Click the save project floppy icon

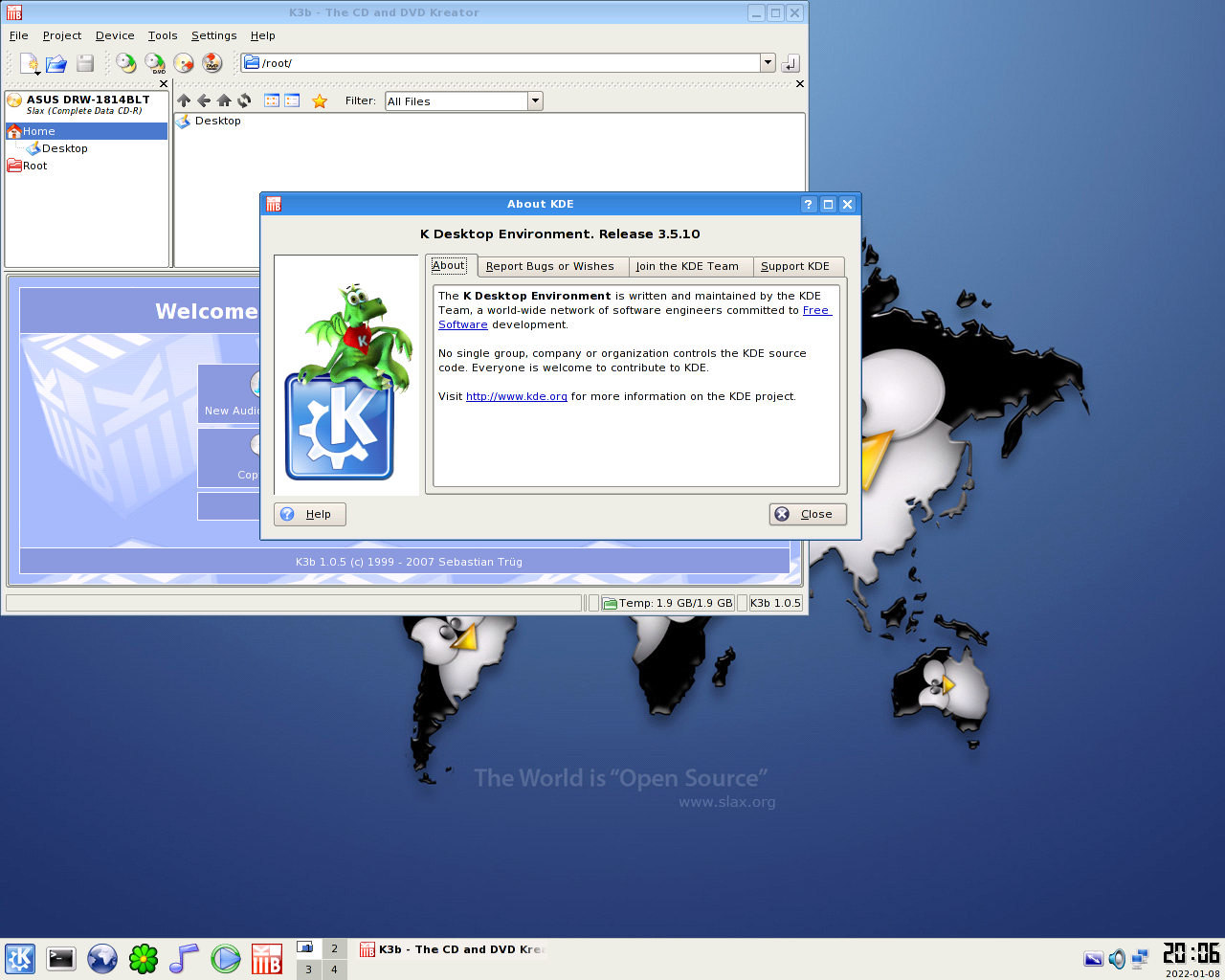tap(85, 63)
